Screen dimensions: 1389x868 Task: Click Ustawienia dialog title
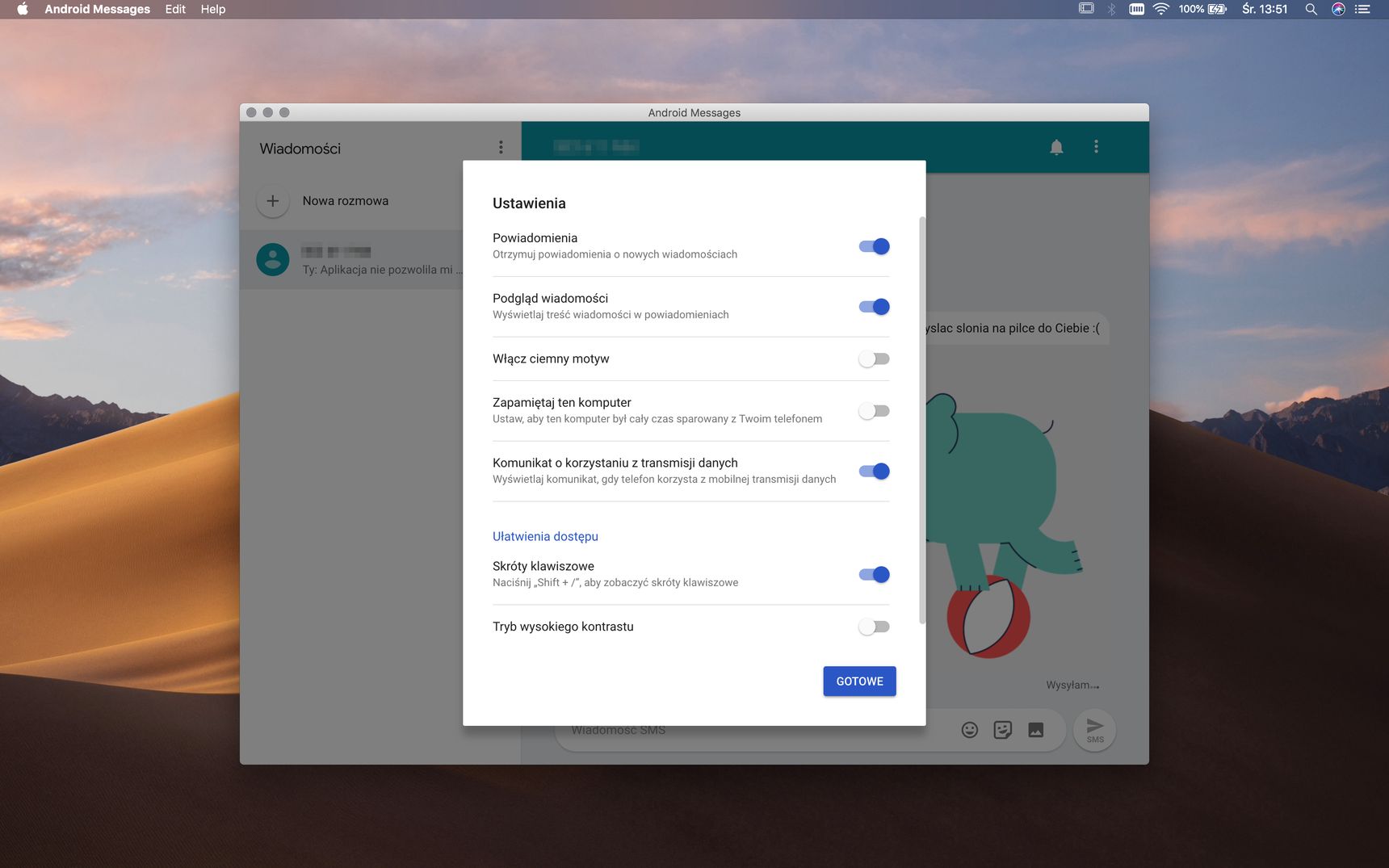click(x=529, y=203)
